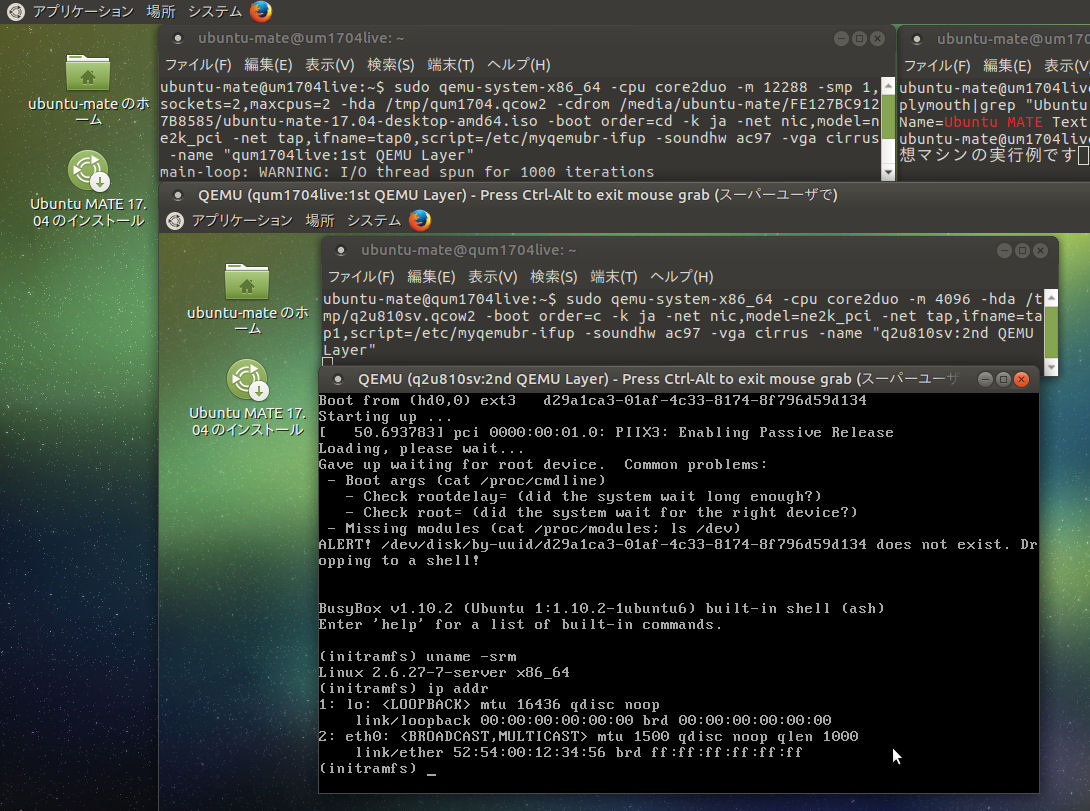Viewport: 1090px width, 811px height.
Task: Maximize the q2u810sv 2nd QEMU Layer window
Action: pyautogui.click(x=1003, y=379)
